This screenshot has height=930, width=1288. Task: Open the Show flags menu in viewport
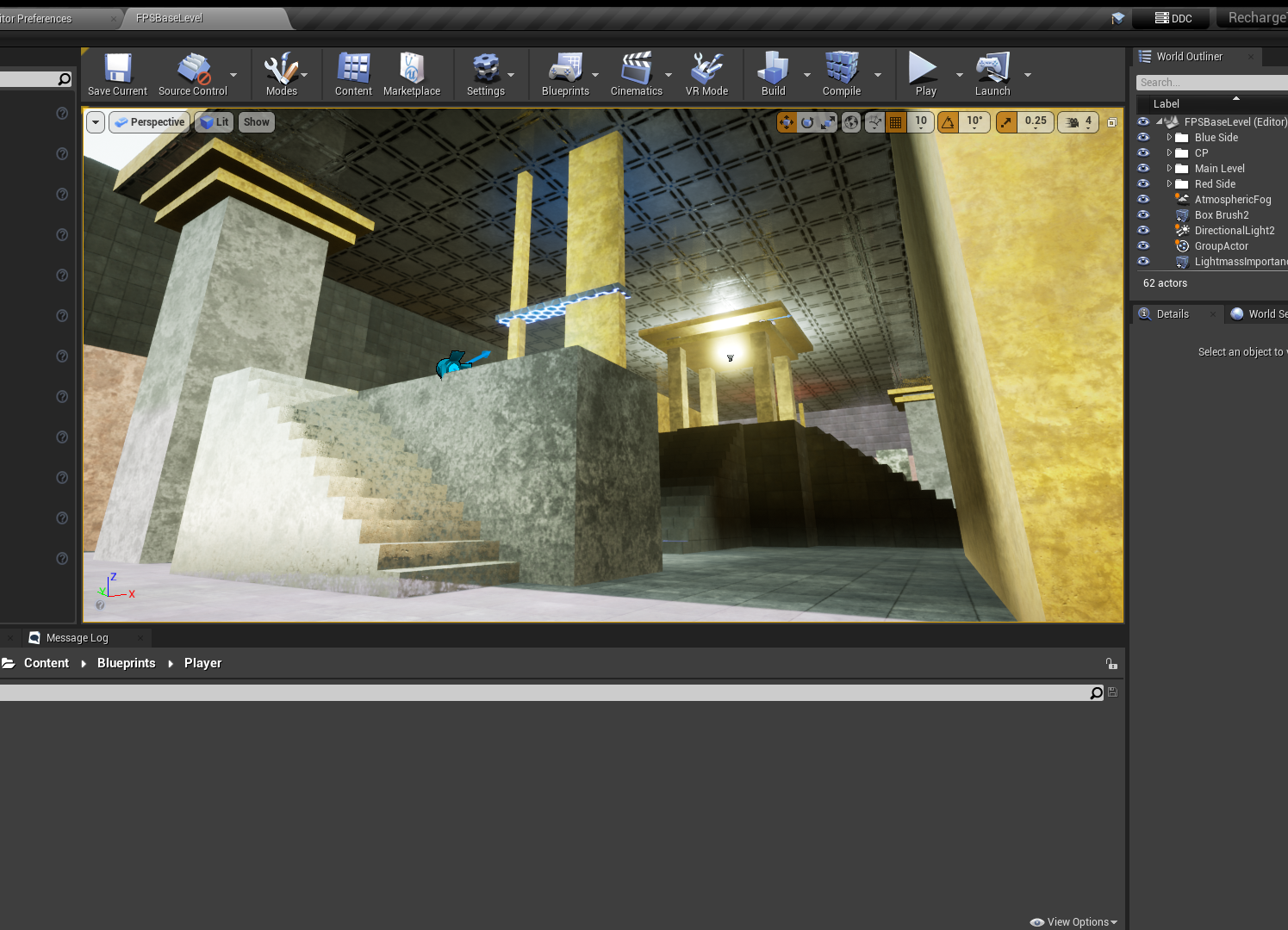coord(256,122)
